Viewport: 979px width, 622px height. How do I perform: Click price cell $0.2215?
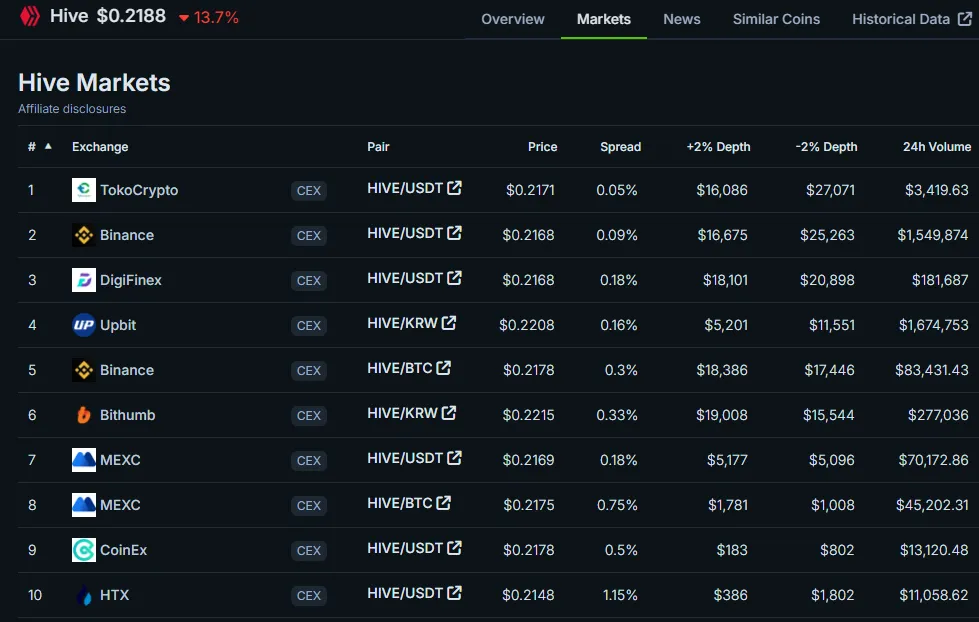528,415
